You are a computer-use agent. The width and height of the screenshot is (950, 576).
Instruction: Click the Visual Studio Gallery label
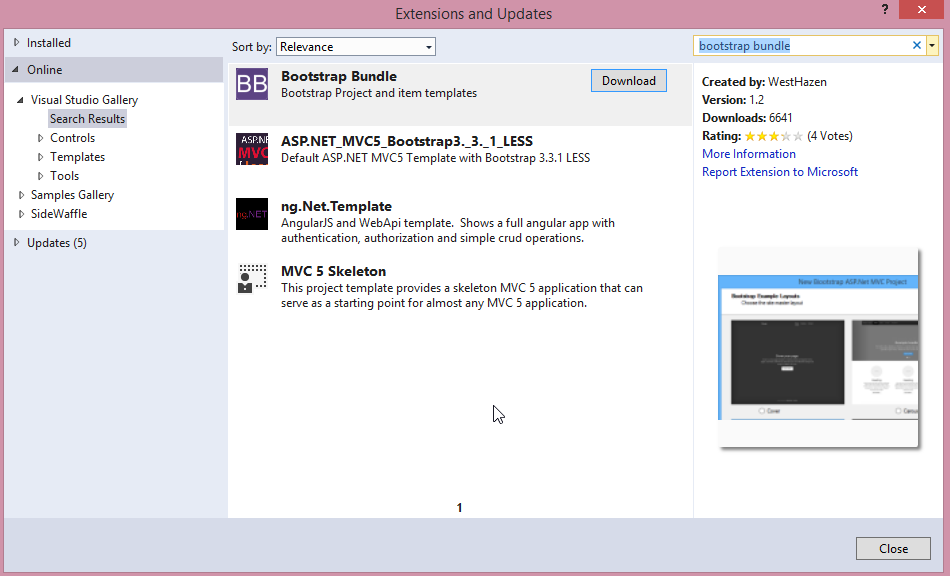84,100
